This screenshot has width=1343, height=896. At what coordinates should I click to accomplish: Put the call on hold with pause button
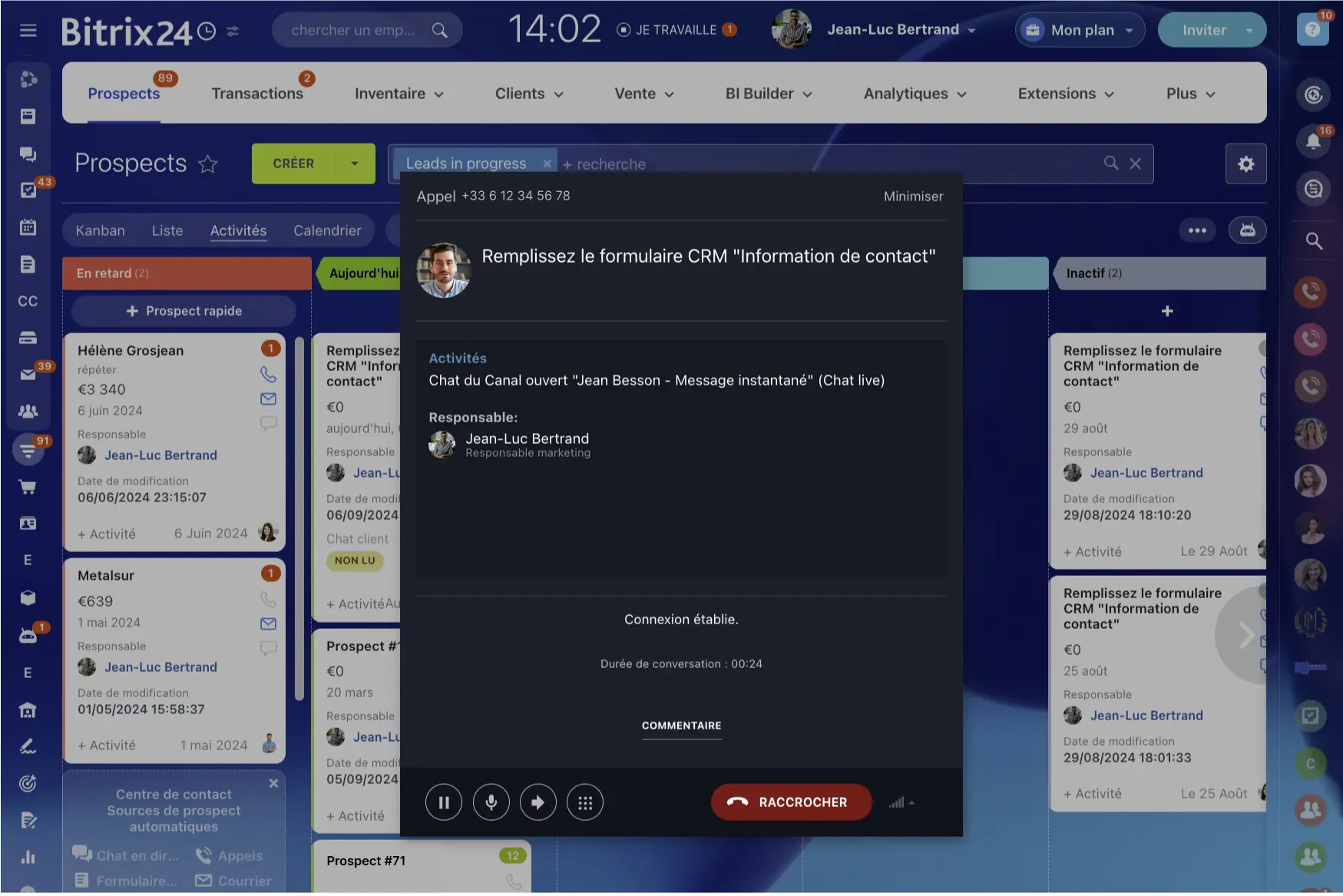(x=443, y=802)
